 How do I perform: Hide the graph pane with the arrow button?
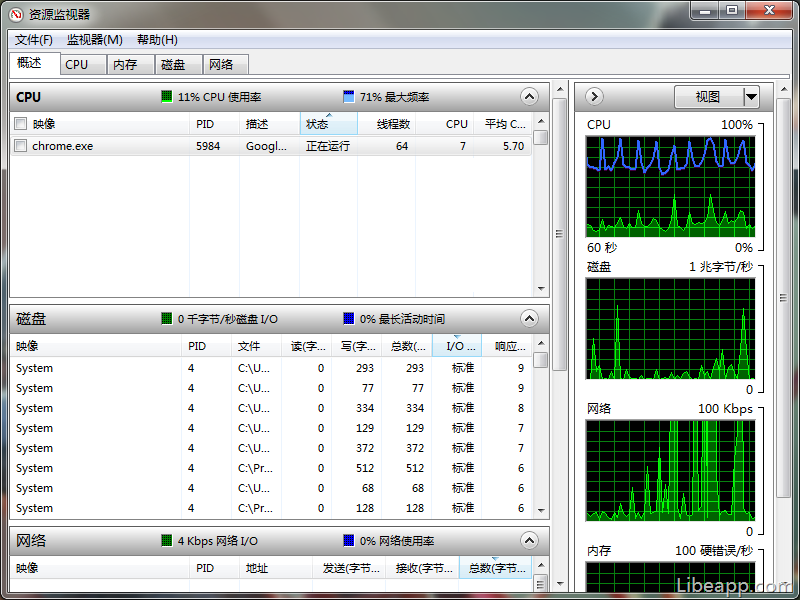(x=594, y=96)
